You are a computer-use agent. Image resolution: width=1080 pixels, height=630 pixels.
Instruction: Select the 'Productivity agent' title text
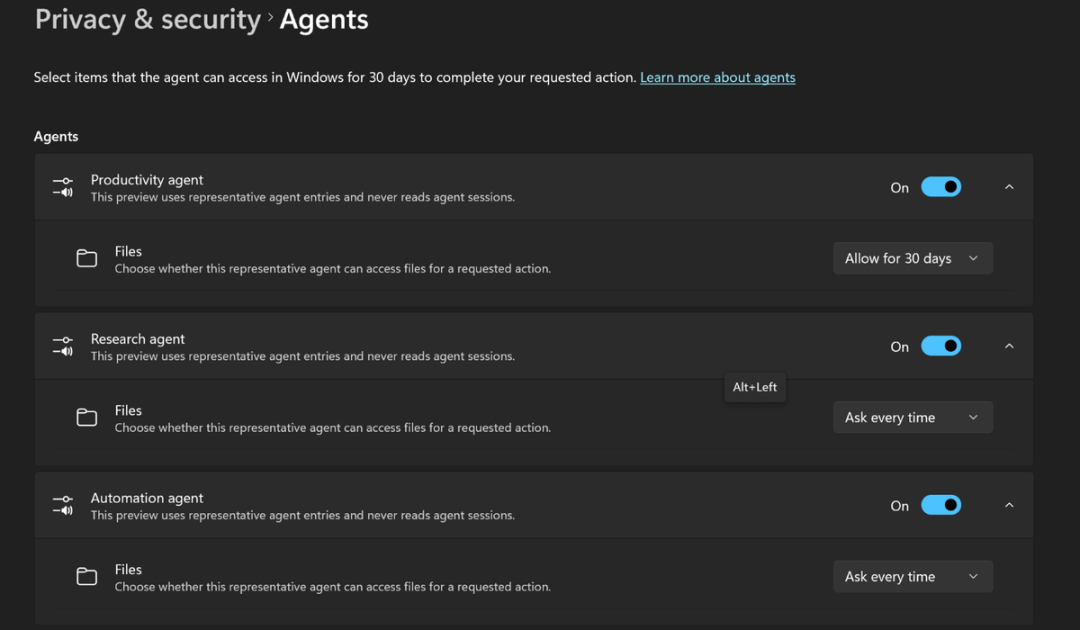click(x=147, y=180)
